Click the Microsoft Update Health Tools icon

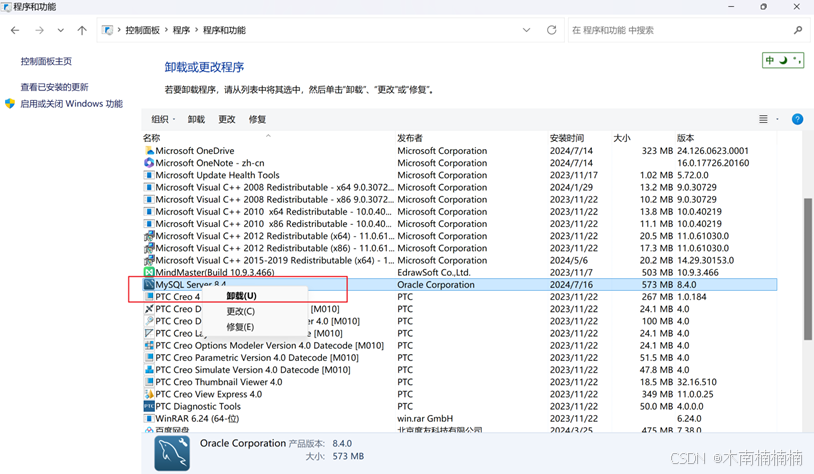(149, 175)
